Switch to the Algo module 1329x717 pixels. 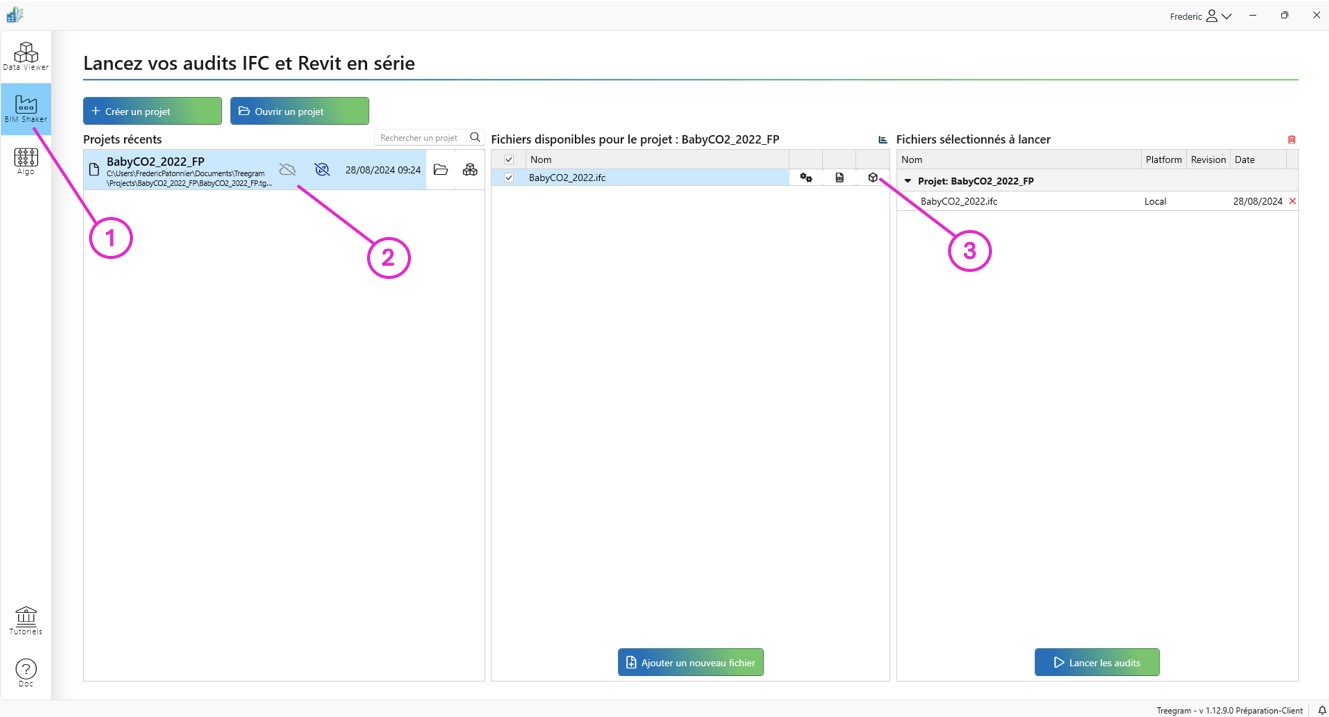pyautogui.click(x=26, y=161)
